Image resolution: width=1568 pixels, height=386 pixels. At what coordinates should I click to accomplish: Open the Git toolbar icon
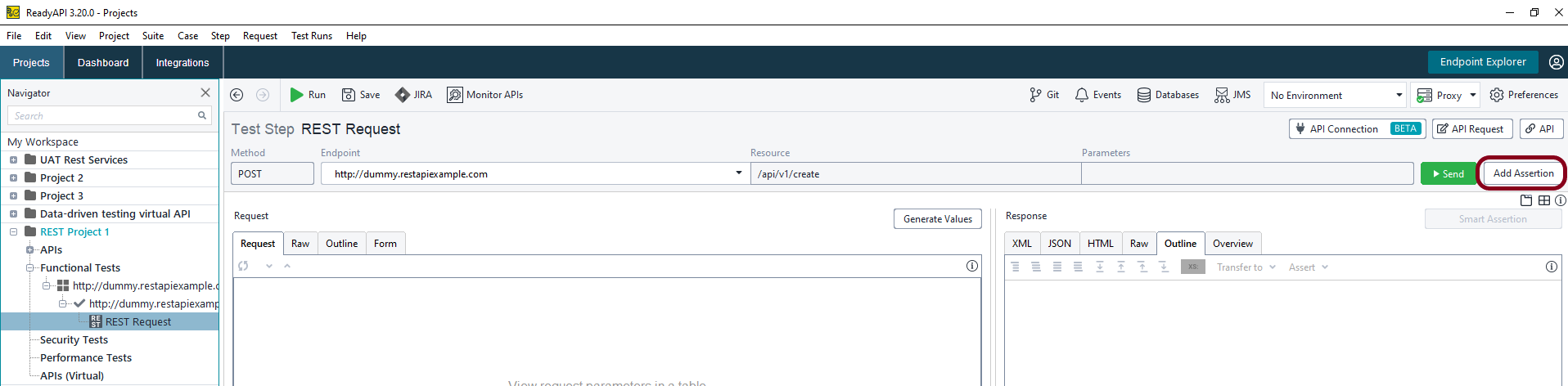coord(1035,95)
